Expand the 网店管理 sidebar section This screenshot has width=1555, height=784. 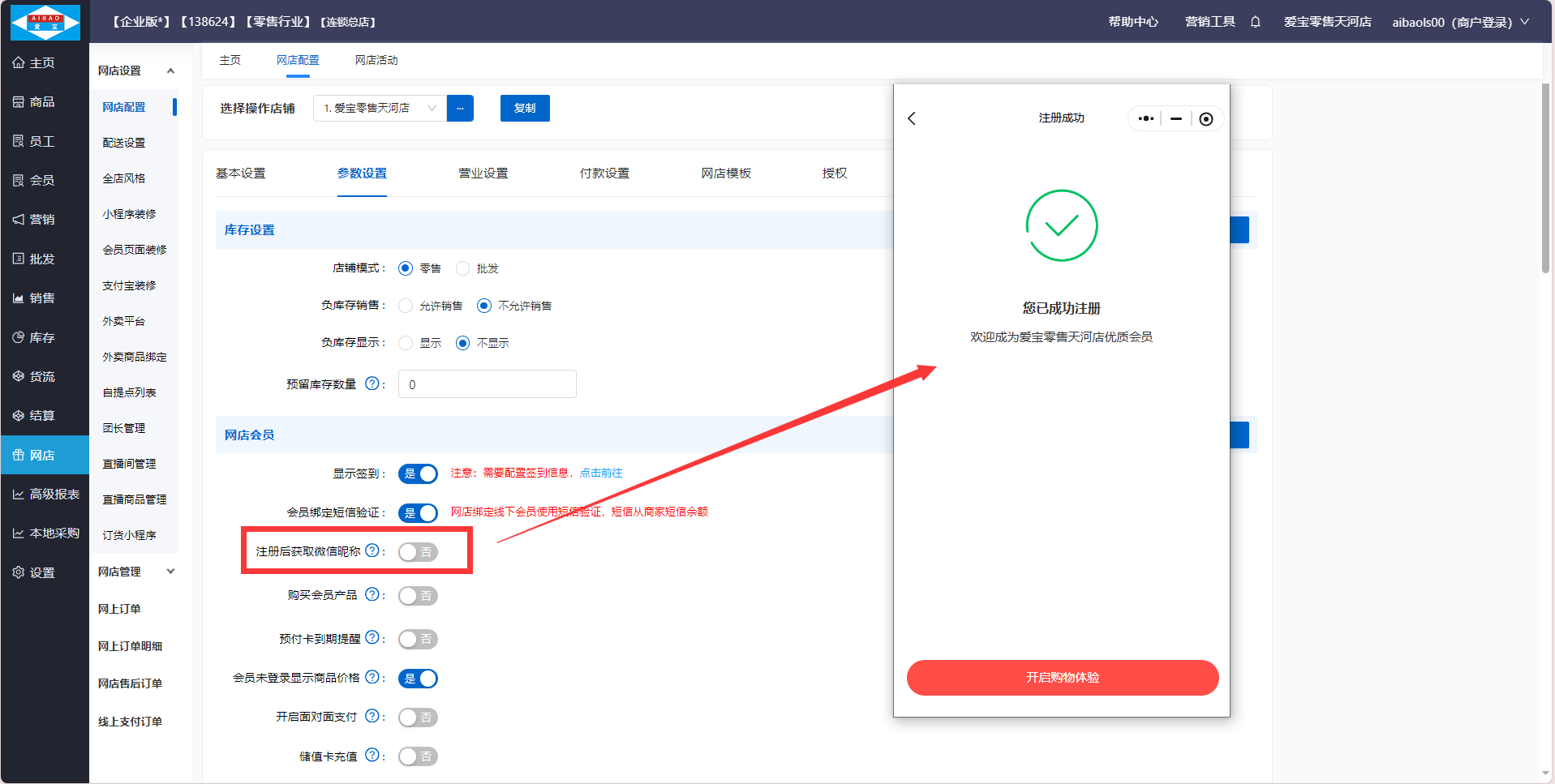[170, 572]
